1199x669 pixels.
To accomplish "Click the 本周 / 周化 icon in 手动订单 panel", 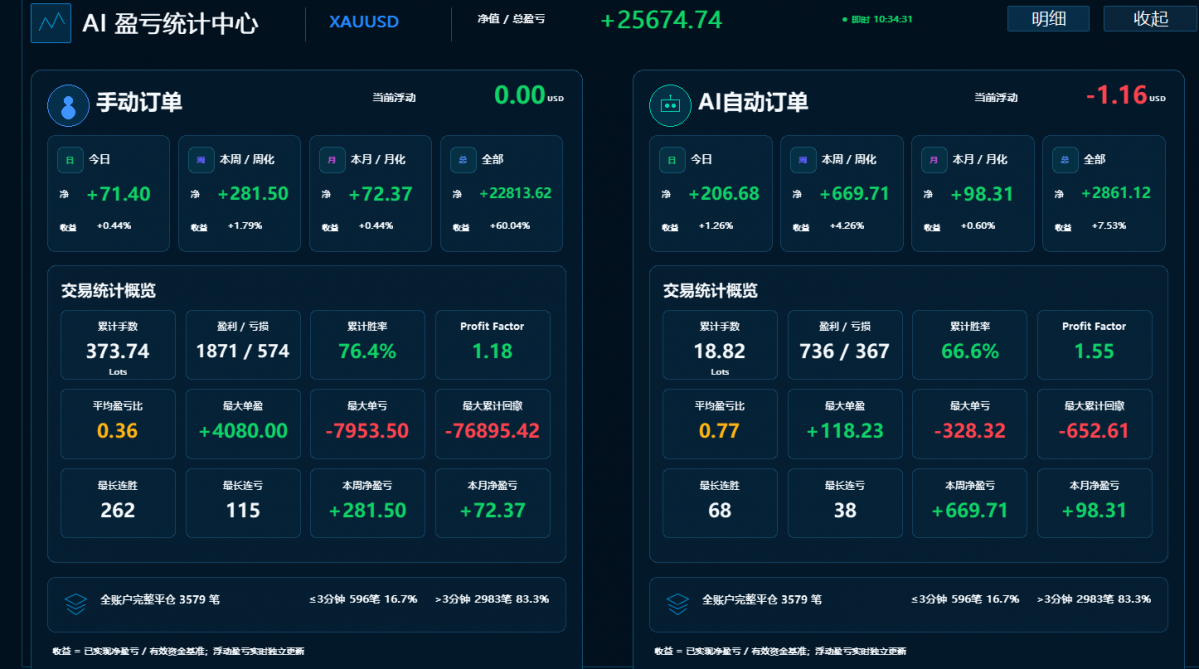I will point(200,160).
